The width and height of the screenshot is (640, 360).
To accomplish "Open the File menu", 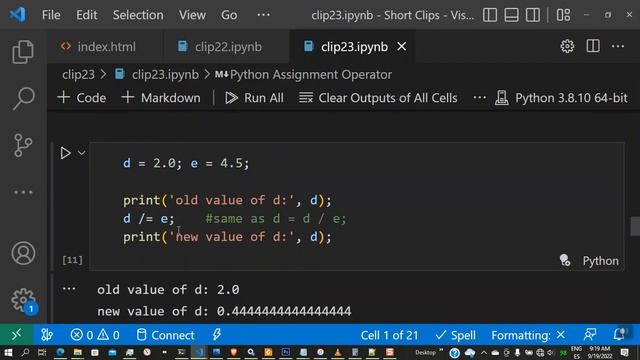I will [x=51, y=15].
